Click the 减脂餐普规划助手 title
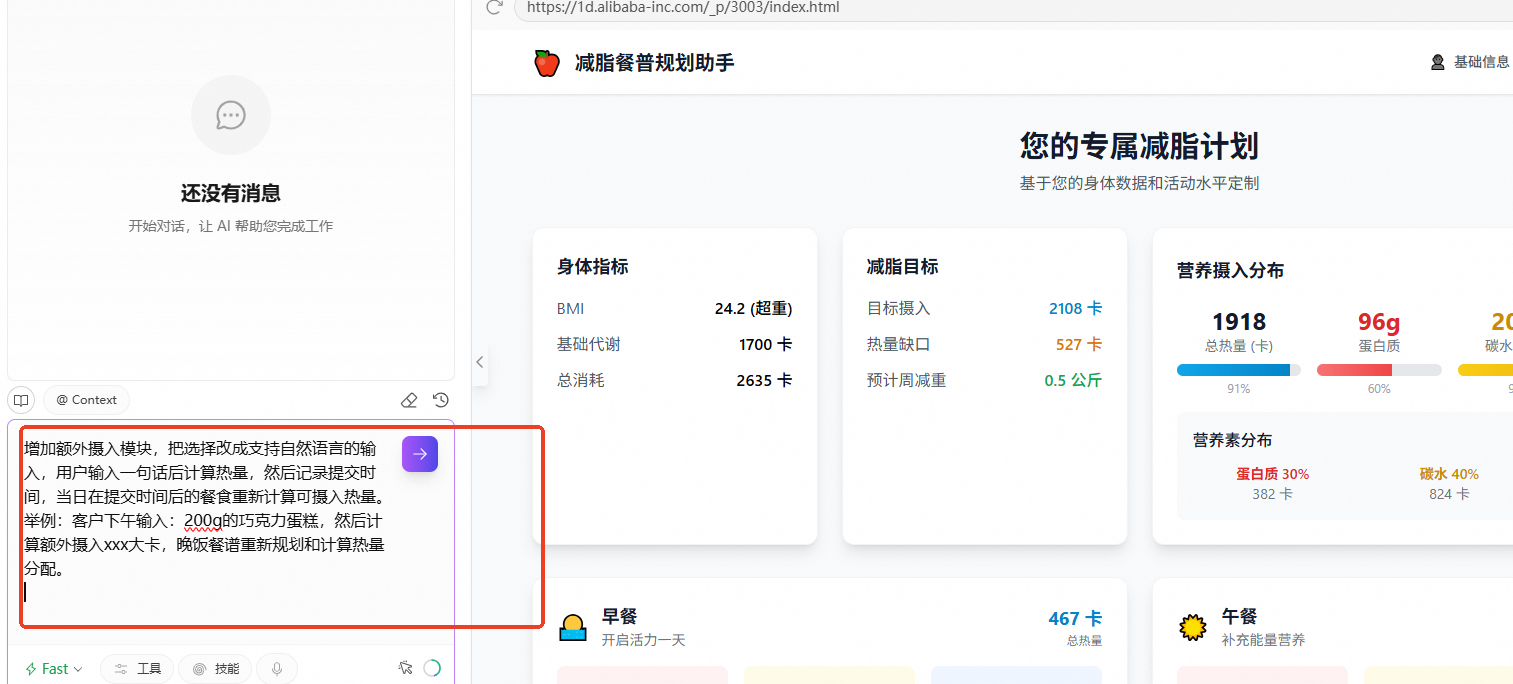The width and height of the screenshot is (1513, 684). pos(654,63)
